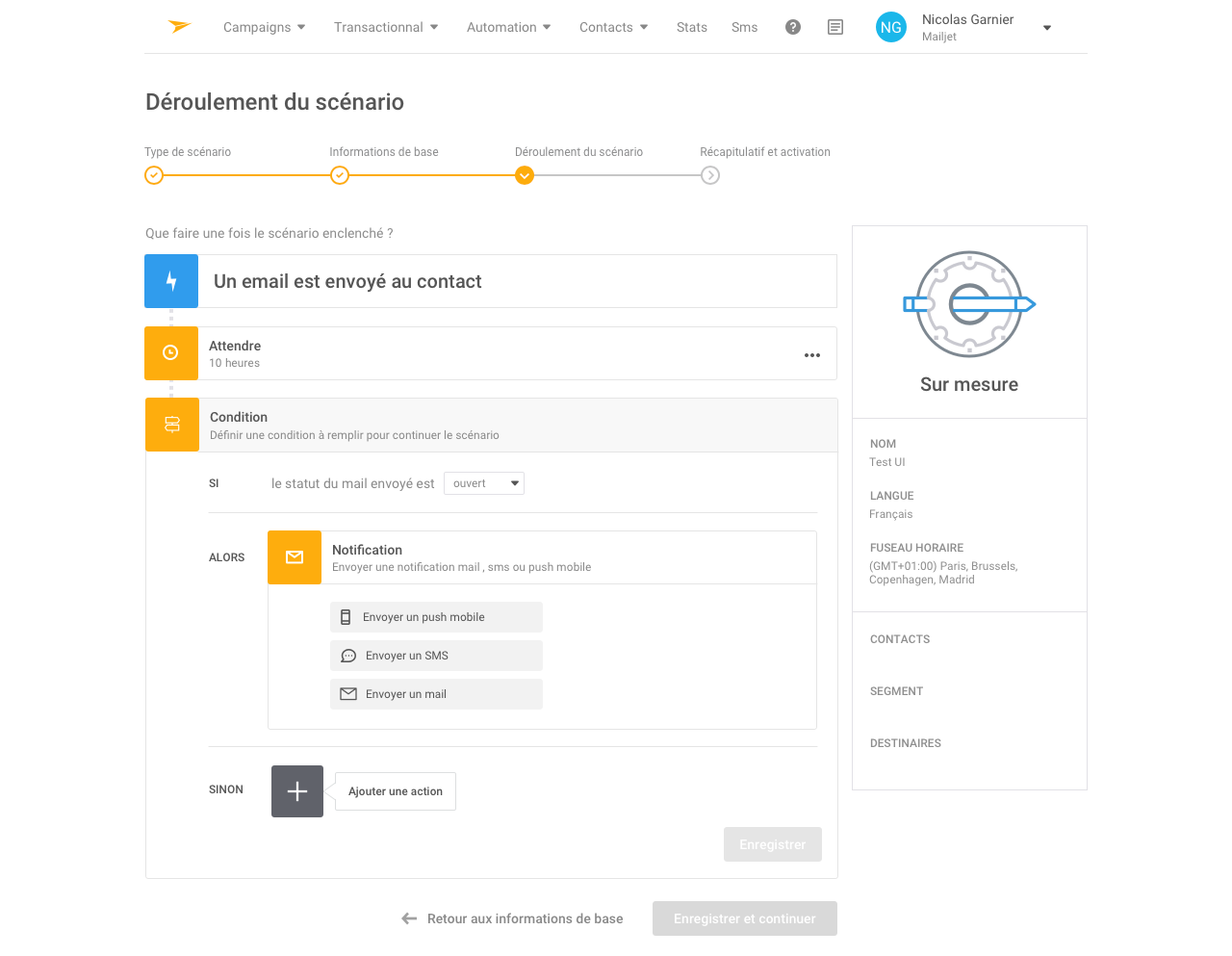Open the mail status dropdown showing ouvert
Image resolution: width=1232 pixels, height=956 pixels.
point(484,483)
